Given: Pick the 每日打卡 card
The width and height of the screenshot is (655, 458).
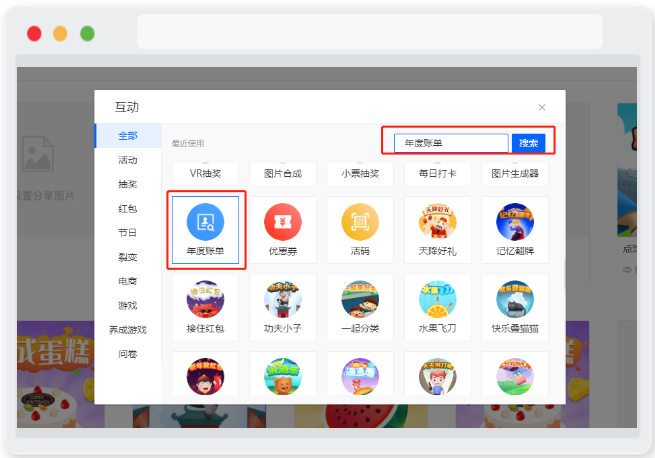Looking at the screenshot, I should [437, 174].
